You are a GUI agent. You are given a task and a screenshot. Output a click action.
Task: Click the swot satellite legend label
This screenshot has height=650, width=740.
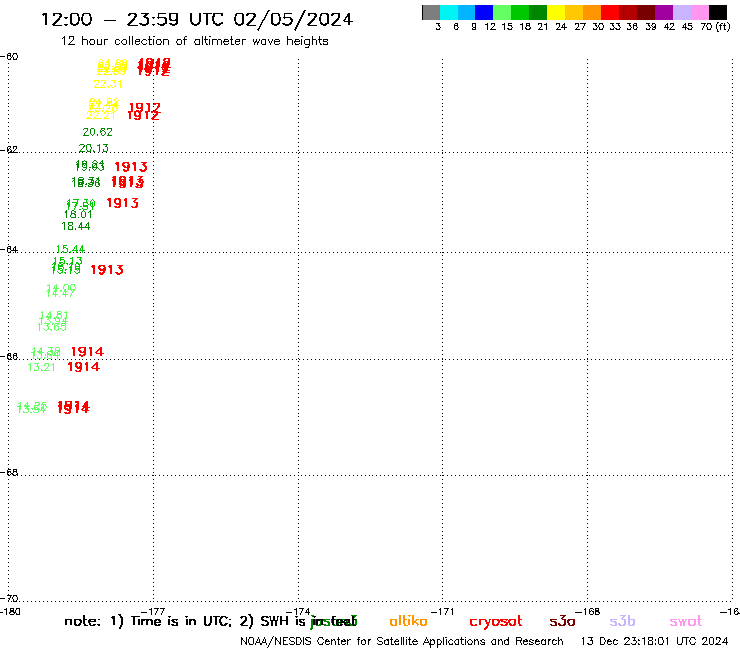click(x=686, y=621)
